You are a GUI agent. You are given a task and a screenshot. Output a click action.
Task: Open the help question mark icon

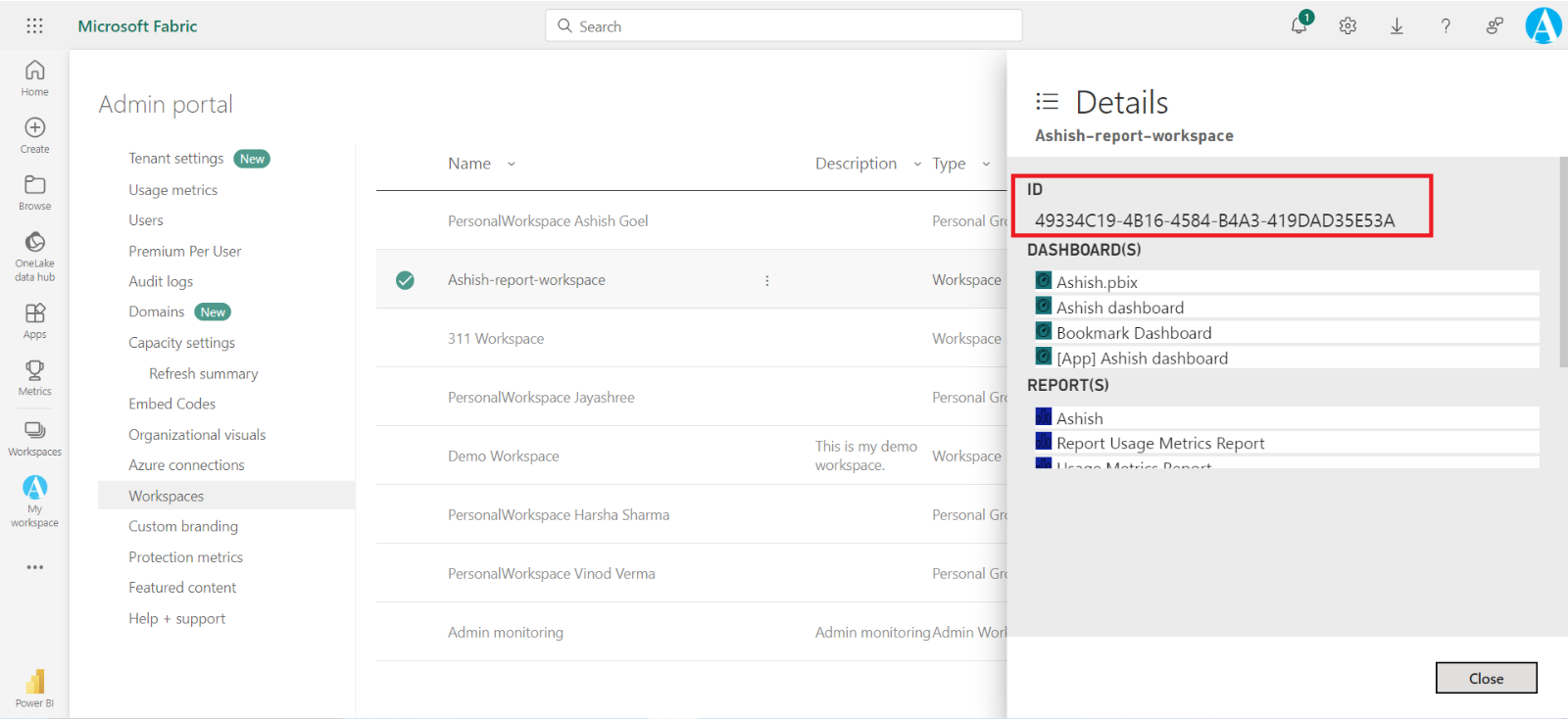coord(1445,26)
